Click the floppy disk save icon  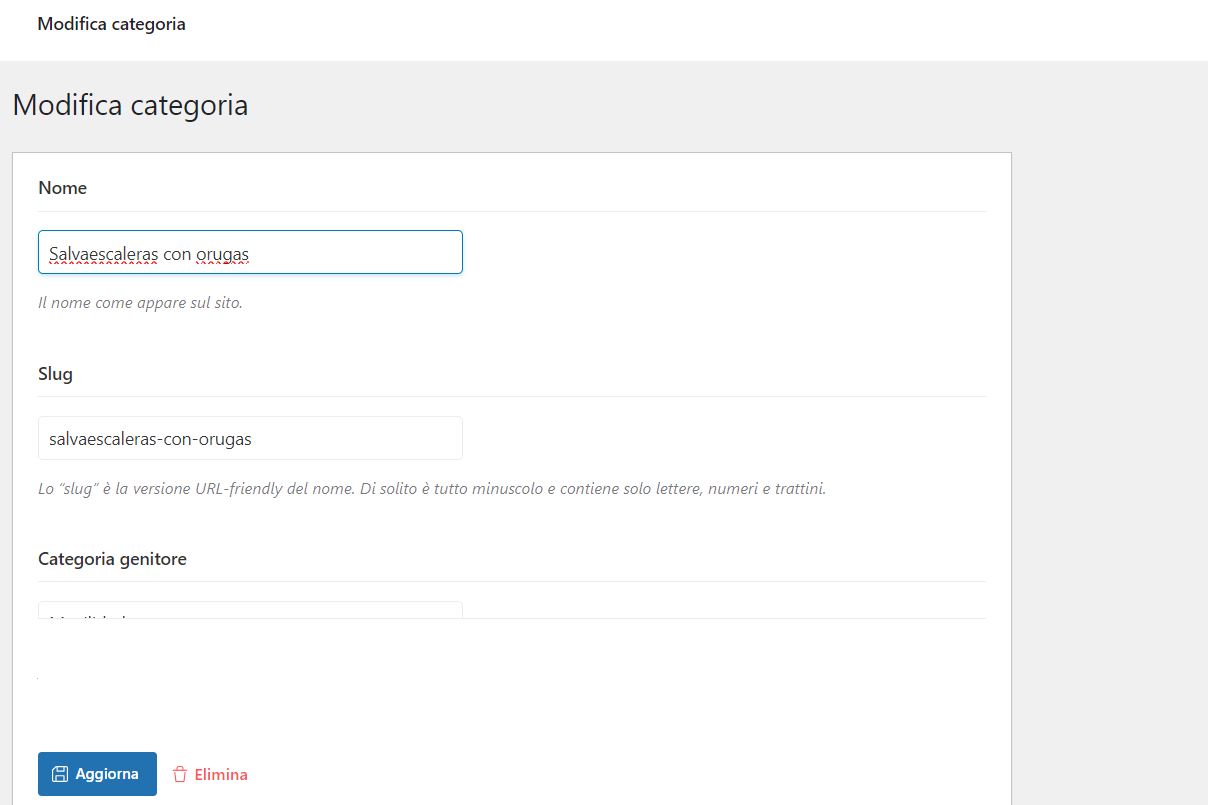pos(60,774)
